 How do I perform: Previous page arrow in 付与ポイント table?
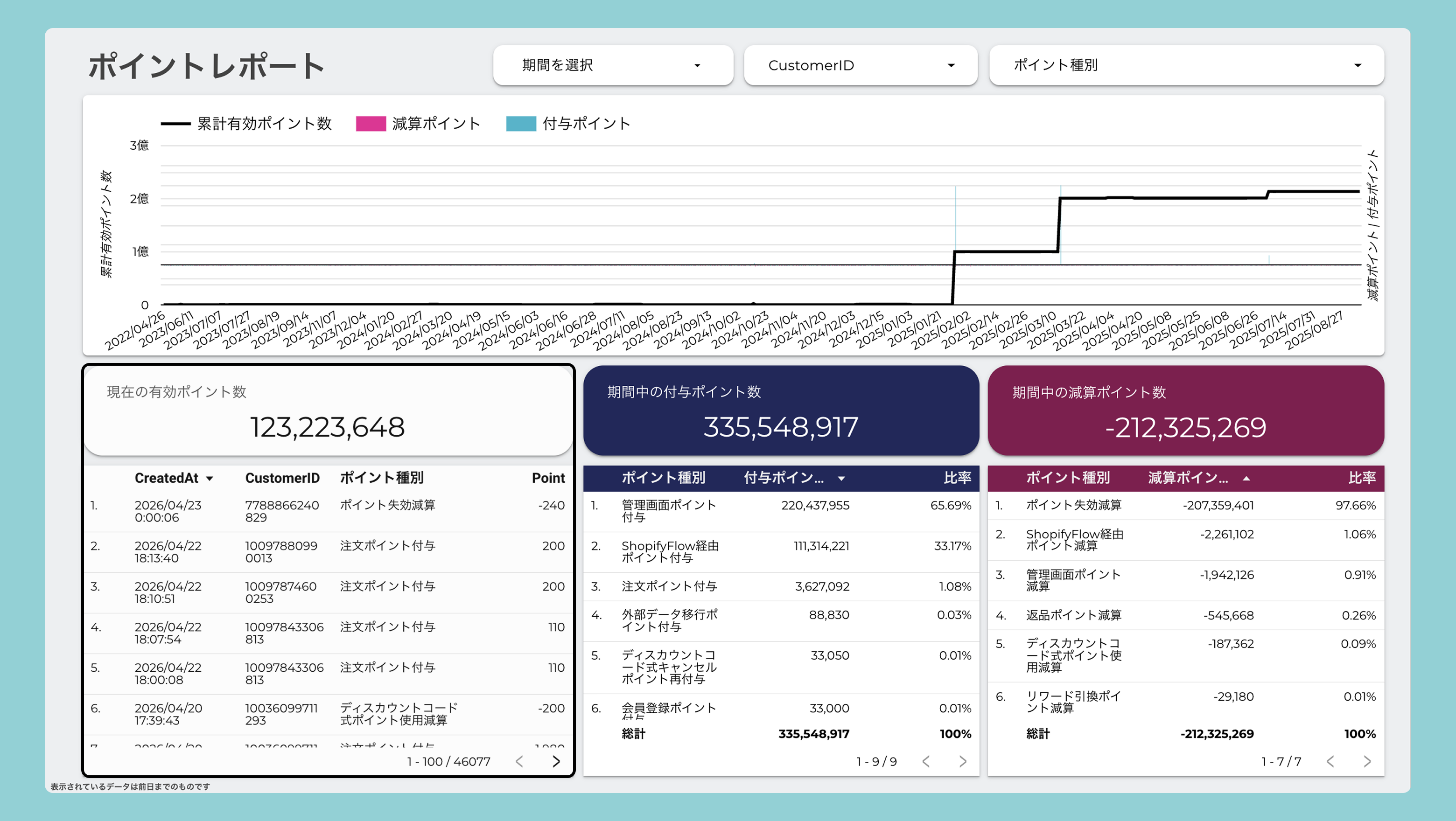(x=926, y=761)
